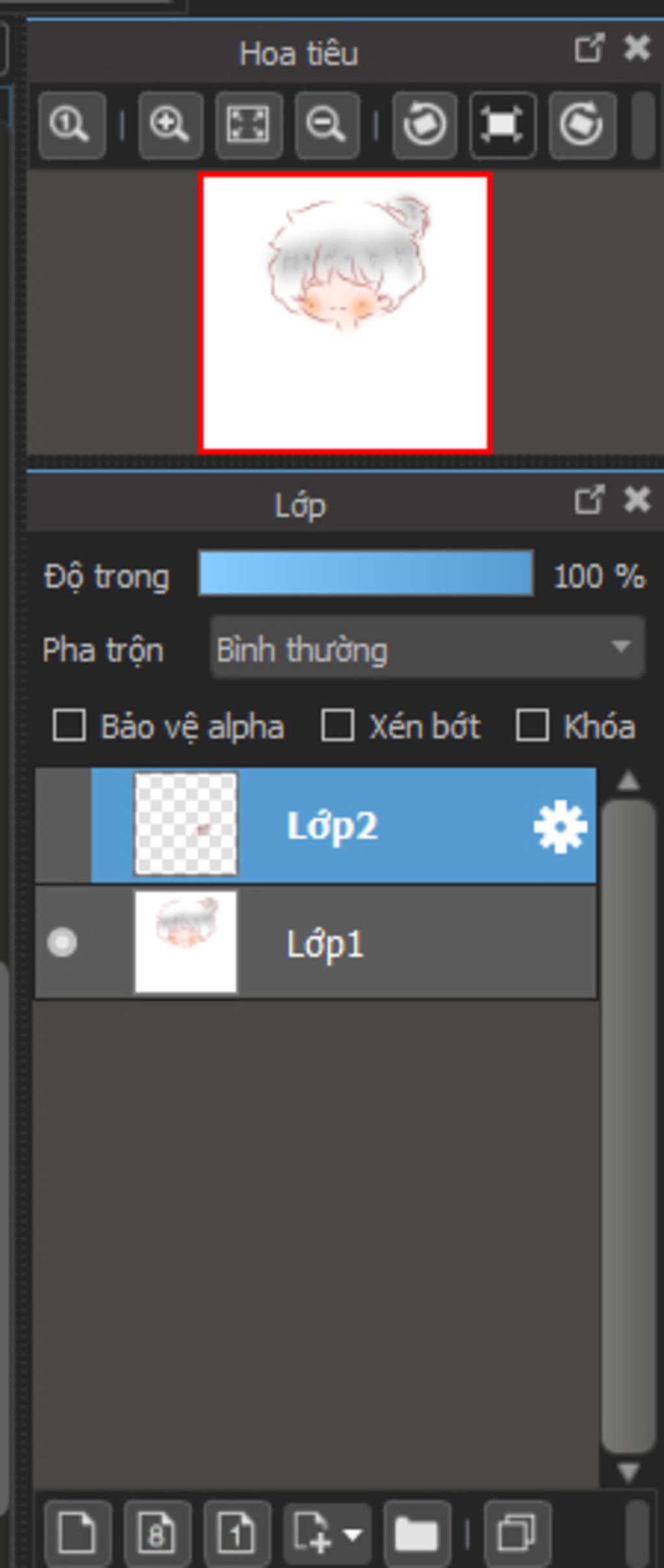The width and height of the screenshot is (664, 1568).
Task: Enable the Bảo vệ alpha checkbox
Action: point(69,725)
